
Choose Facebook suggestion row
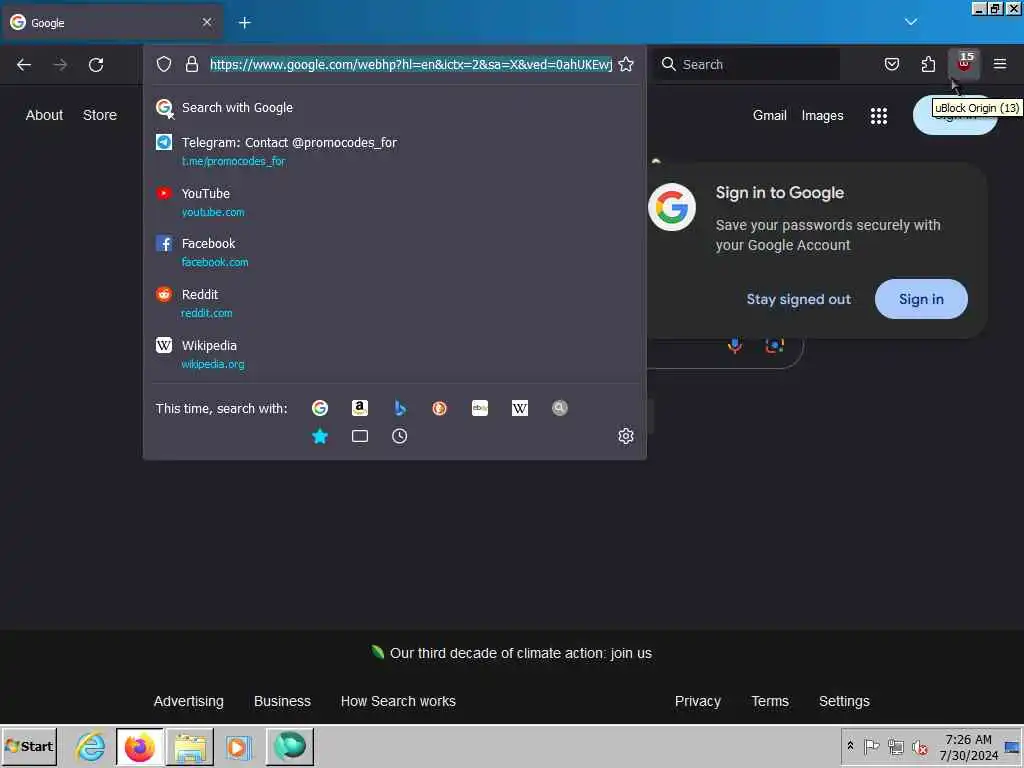[394, 252]
